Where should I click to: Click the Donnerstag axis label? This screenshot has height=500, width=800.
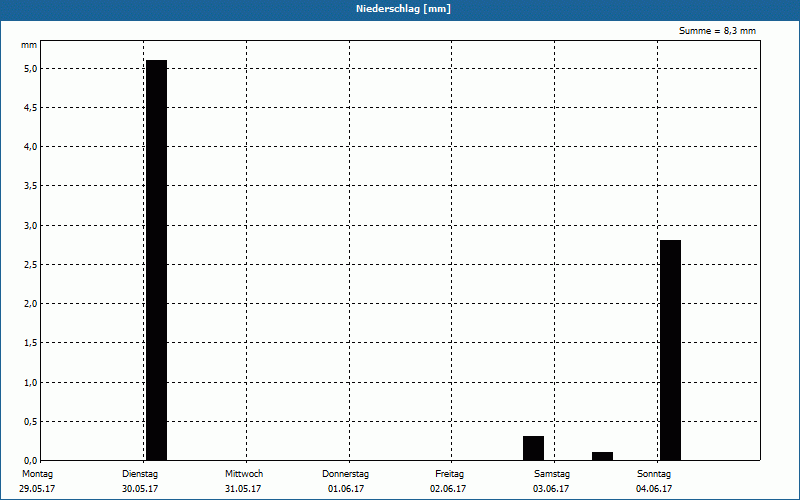[345, 474]
